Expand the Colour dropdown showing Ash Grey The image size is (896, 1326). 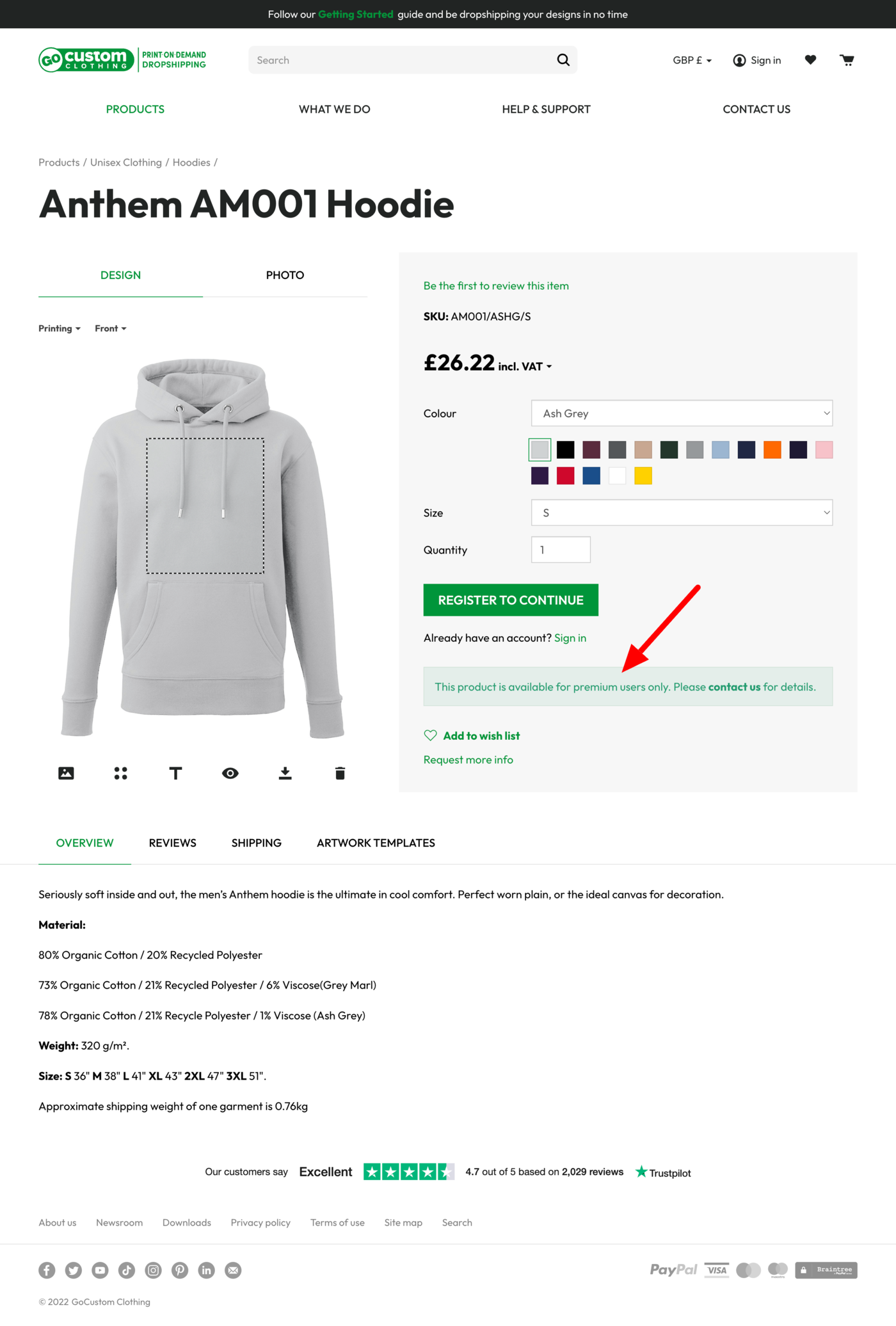[x=682, y=413]
